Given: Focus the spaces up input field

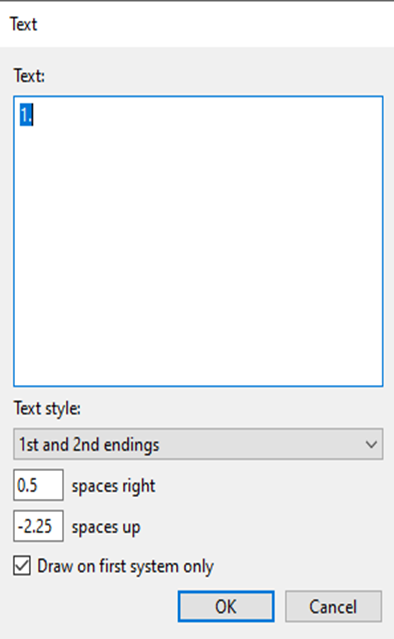Looking at the screenshot, I should point(38,526).
